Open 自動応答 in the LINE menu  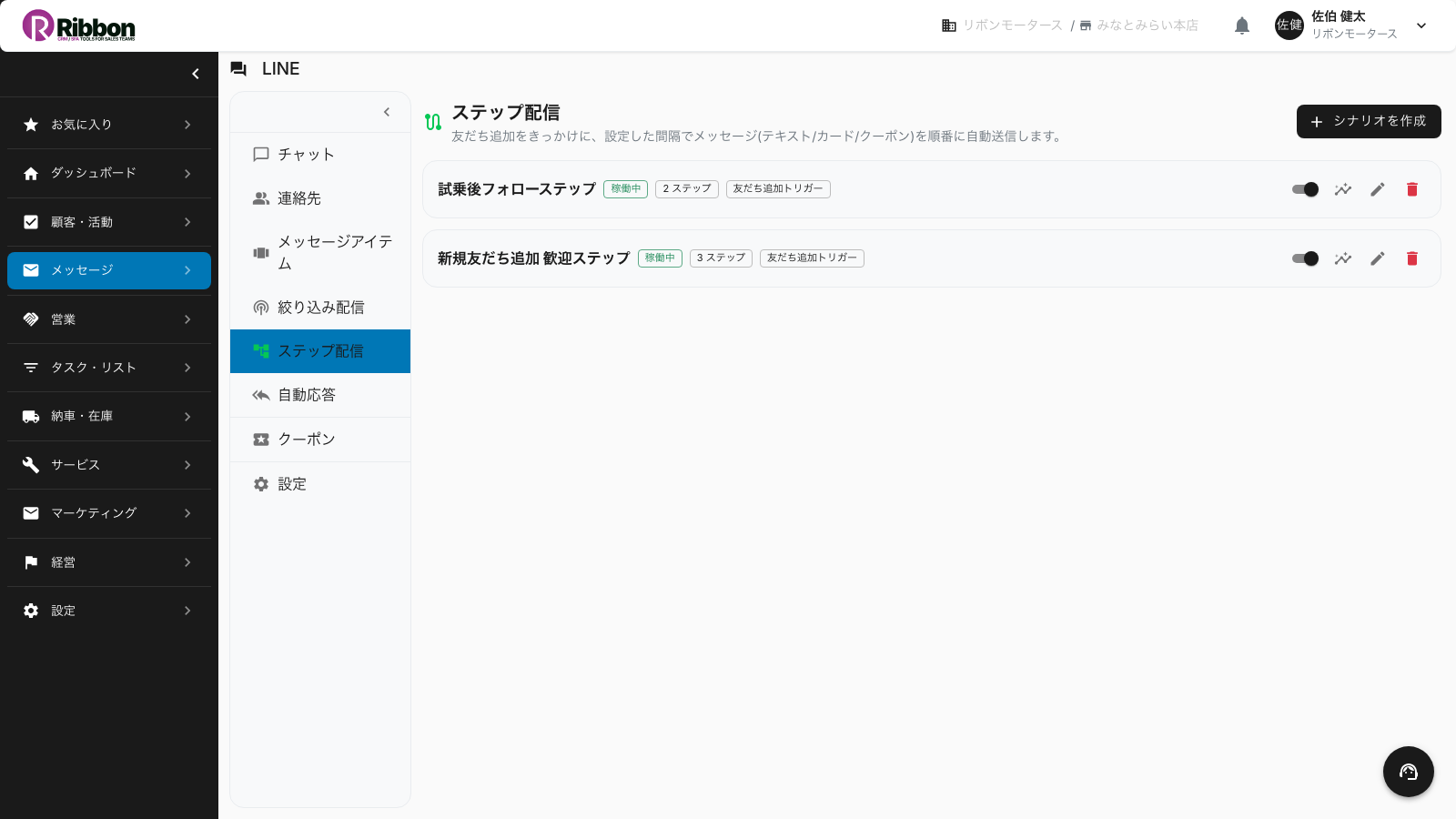coord(320,395)
